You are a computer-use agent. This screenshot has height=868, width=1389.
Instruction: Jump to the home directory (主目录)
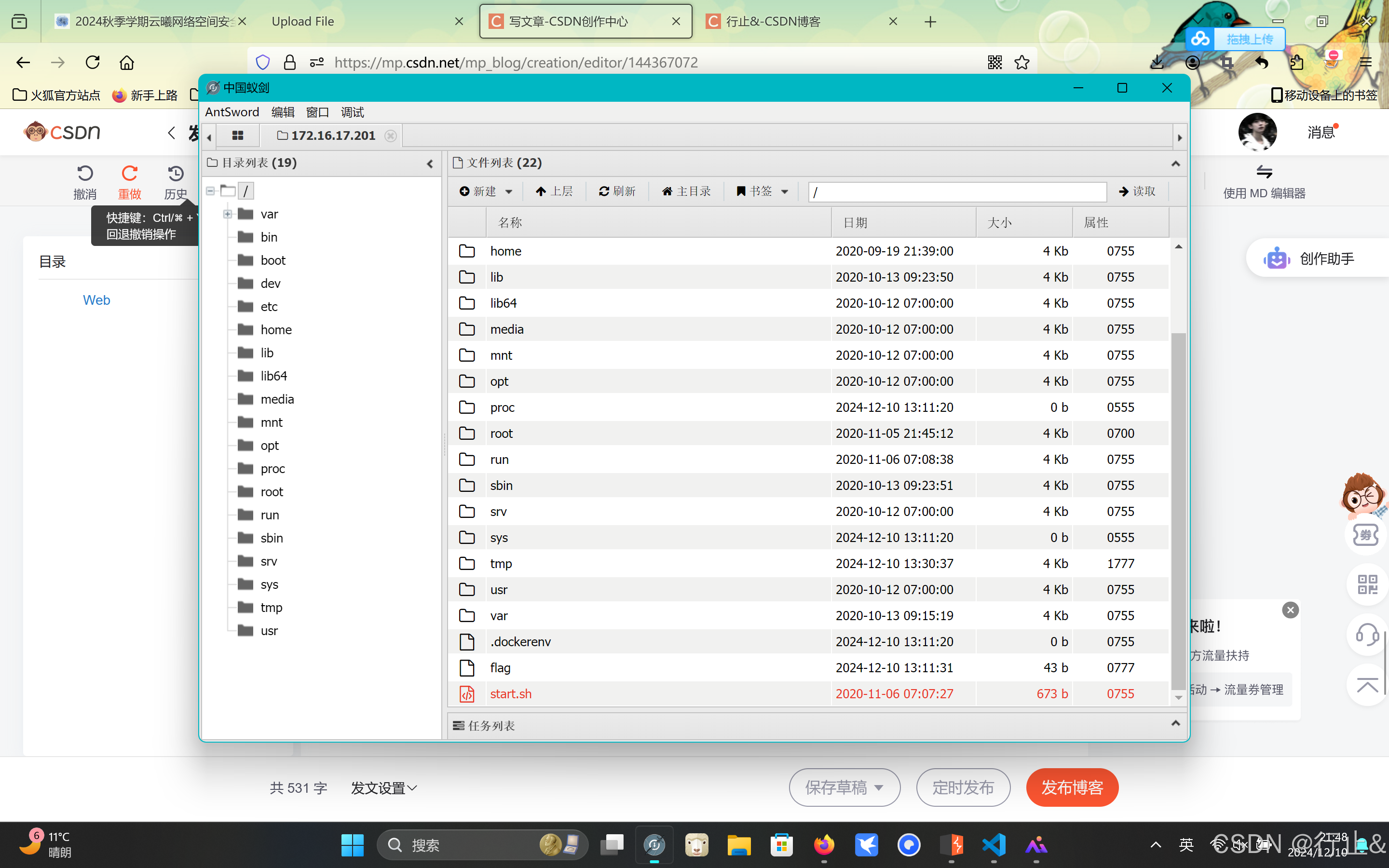pyautogui.click(x=686, y=191)
